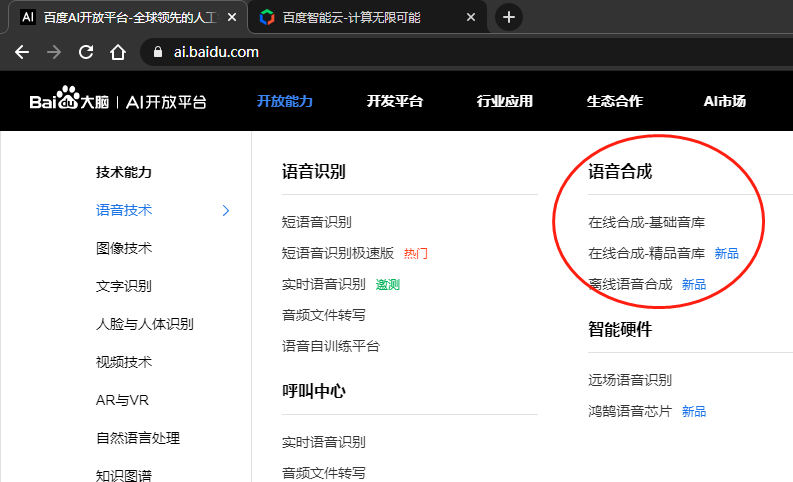Switch to the 百度智能云-计算无限可能 tab
This screenshot has height=482, width=793.
(368, 18)
